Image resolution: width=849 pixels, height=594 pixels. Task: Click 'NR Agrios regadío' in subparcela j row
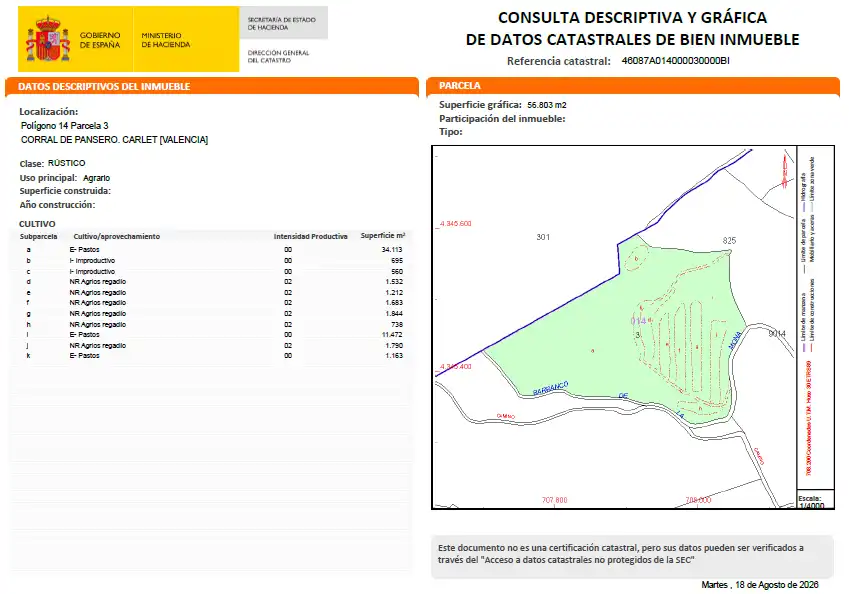tap(97, 345)
